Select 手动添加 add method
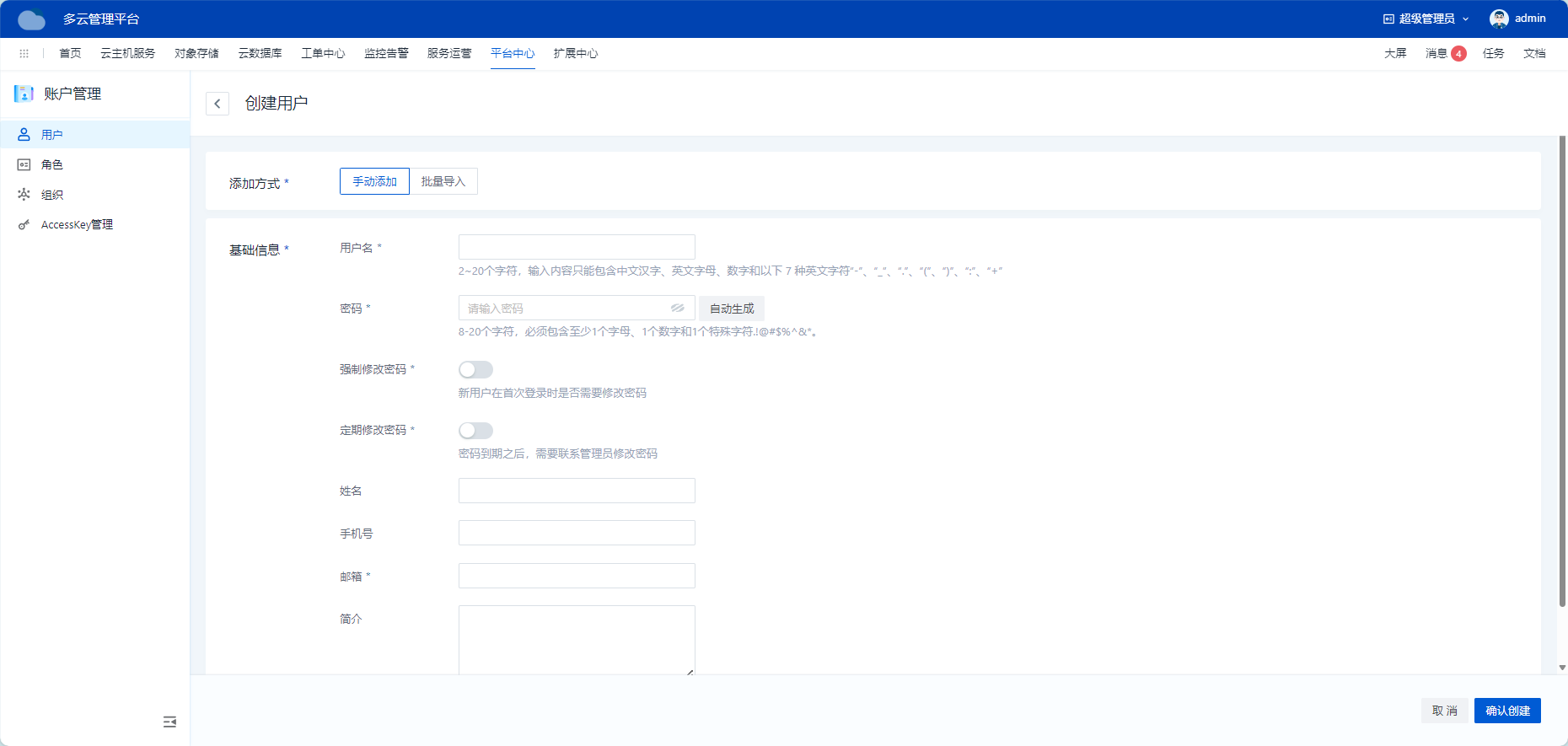 click(374, 181)
